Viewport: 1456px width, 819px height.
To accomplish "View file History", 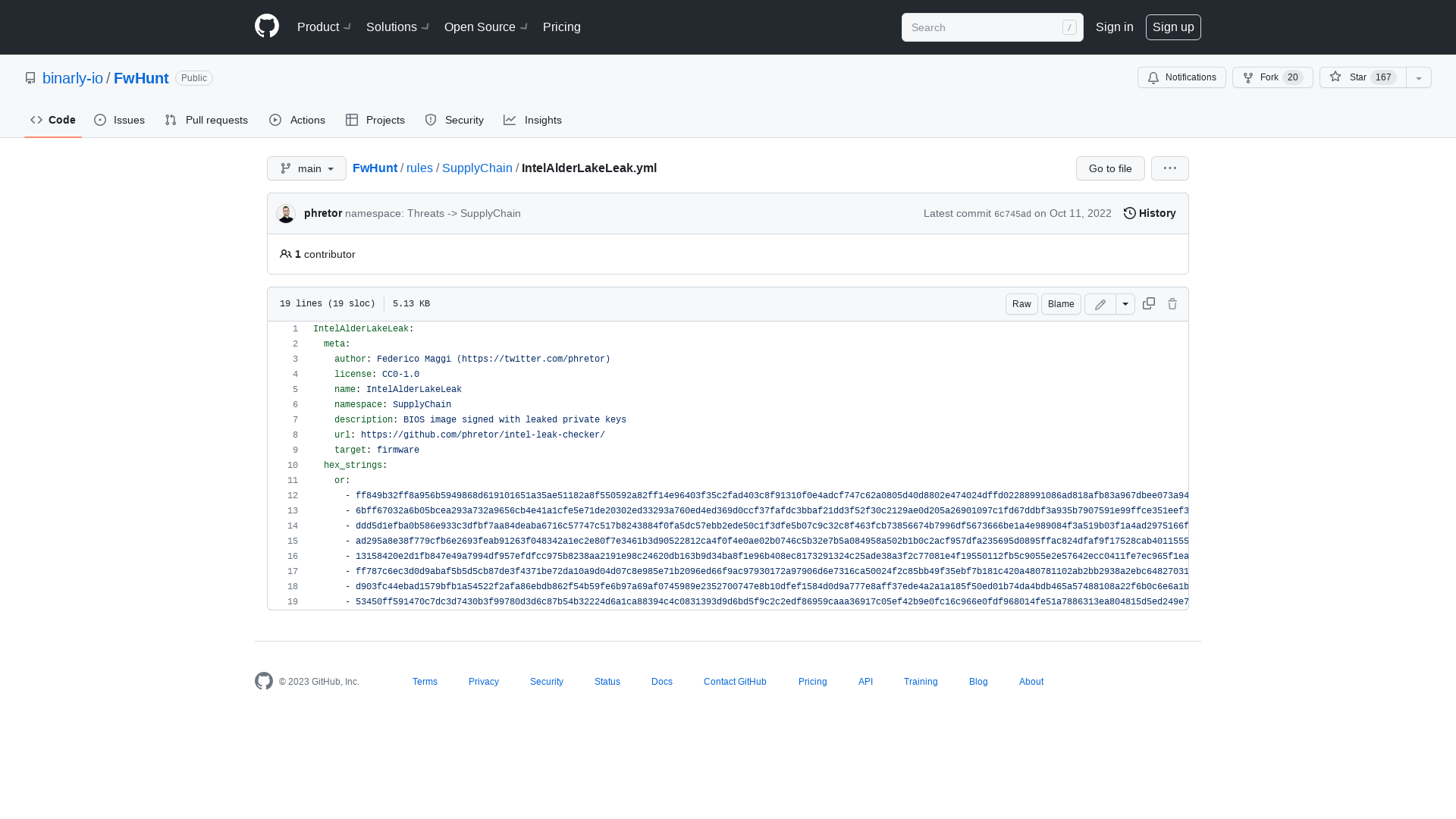I will pos(1150,213).
